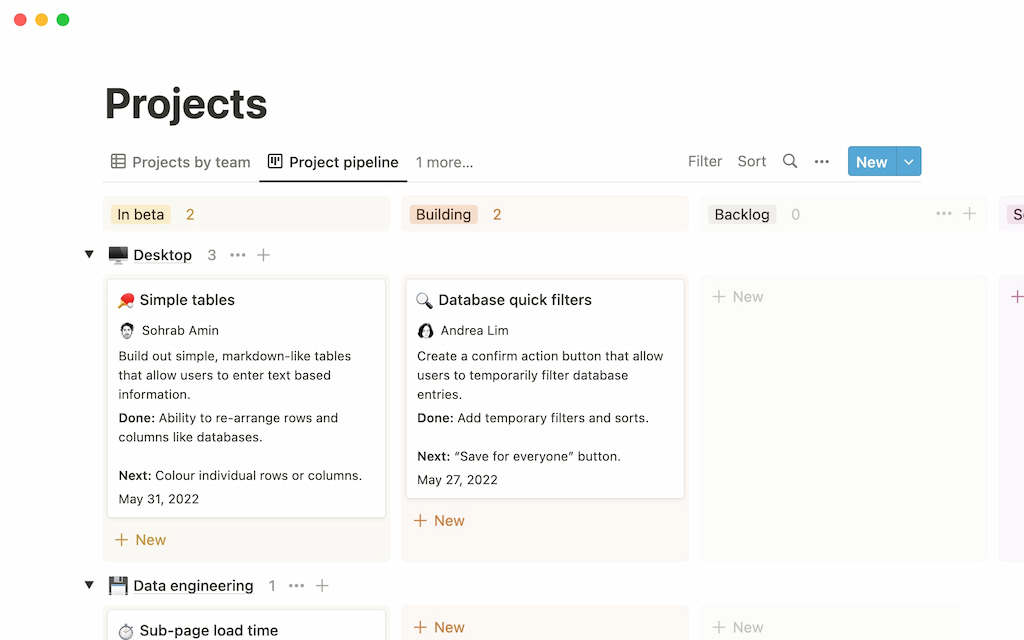Click the May 31, 2022 date
The image size is (1024, 640).
pos(159,499)
